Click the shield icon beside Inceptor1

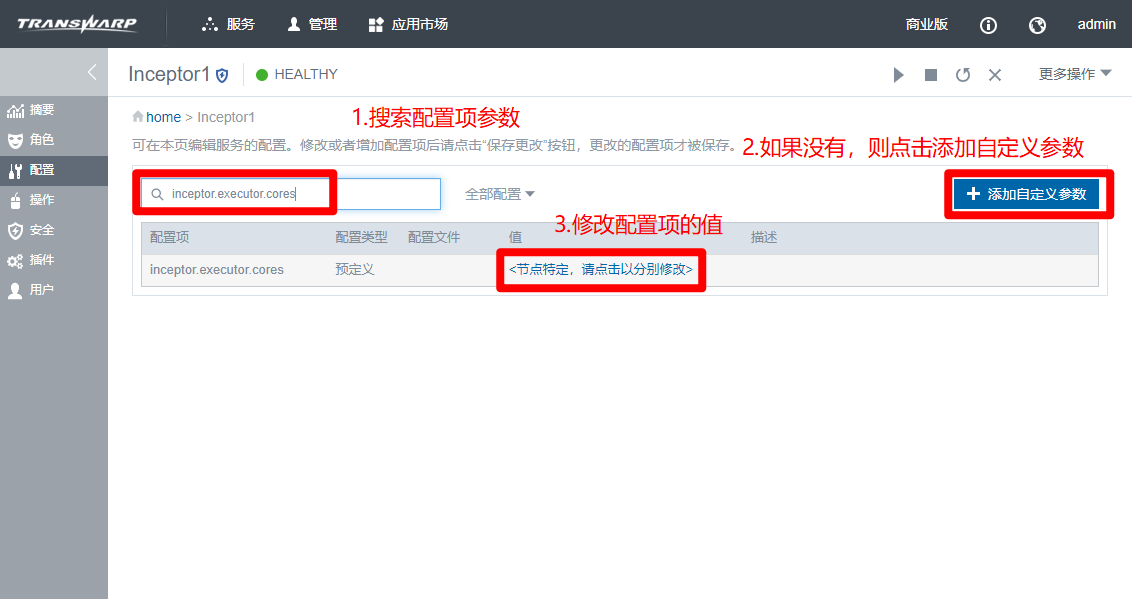click(222, 75)
